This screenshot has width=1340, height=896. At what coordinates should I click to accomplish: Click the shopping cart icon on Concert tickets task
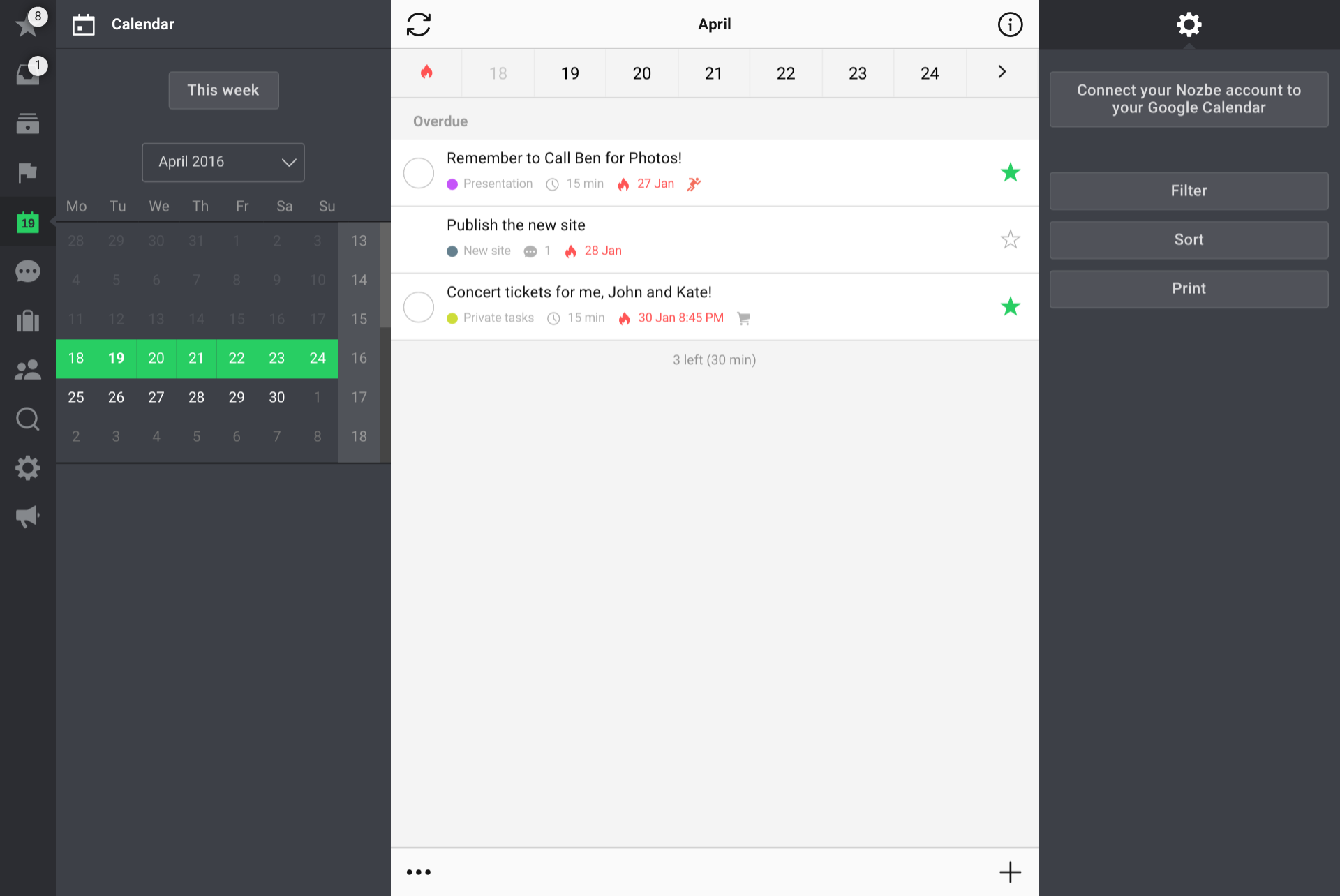pyautogui.click(x=745, y=318)
